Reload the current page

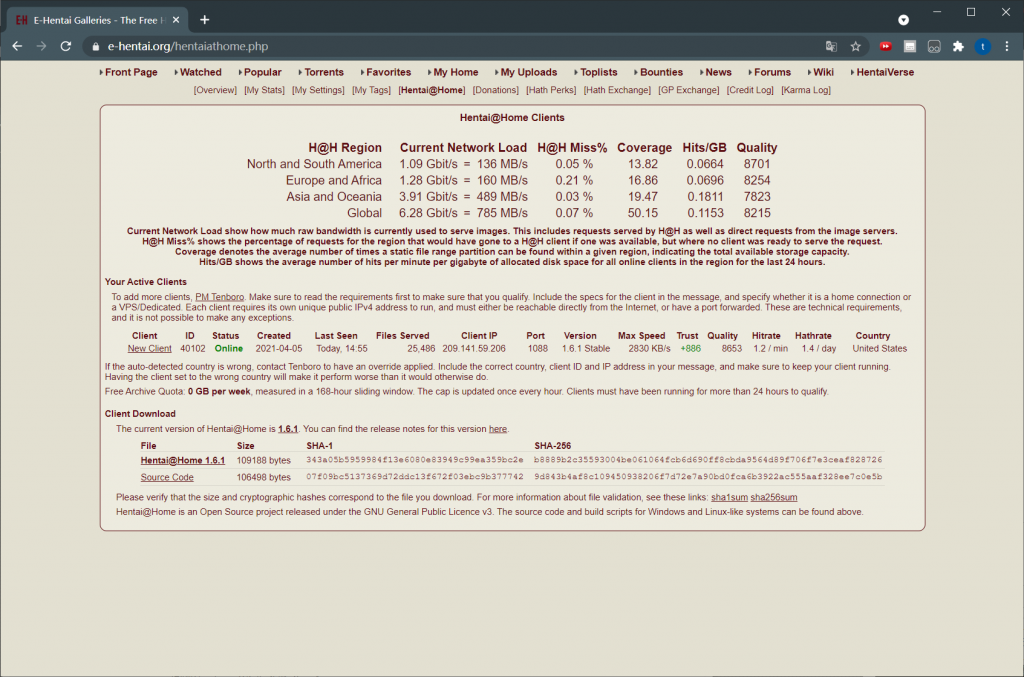(66, 46)
